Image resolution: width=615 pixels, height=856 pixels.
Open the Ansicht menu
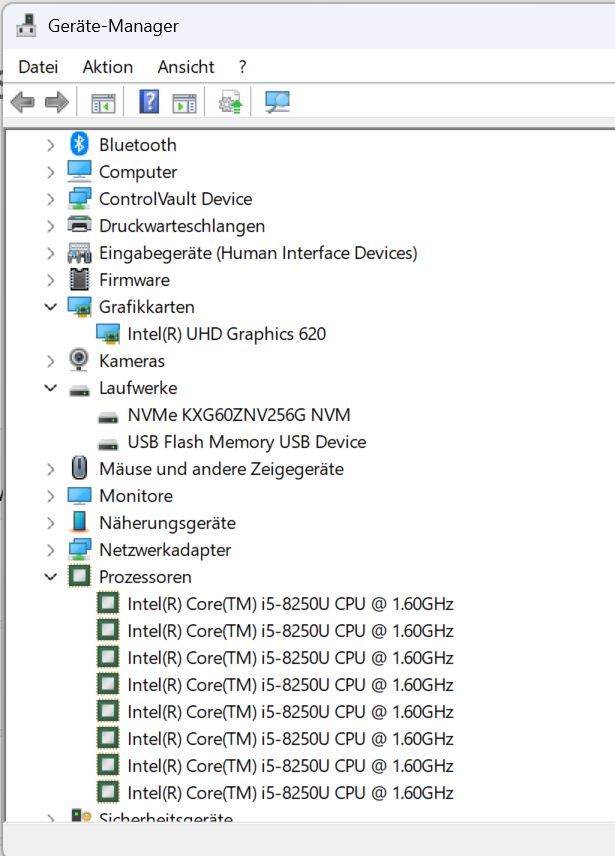pos(186,67)
